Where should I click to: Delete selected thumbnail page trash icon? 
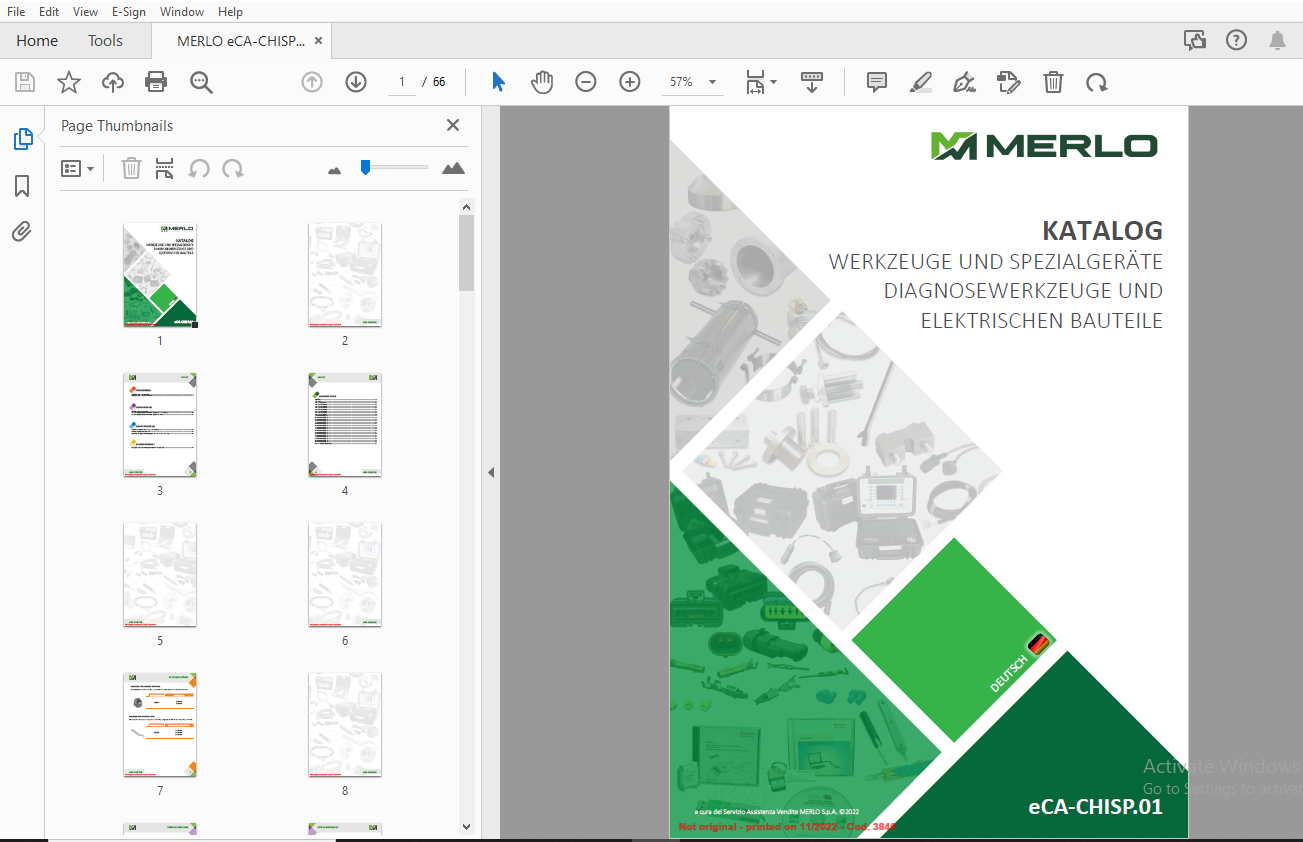coord(131,168)
